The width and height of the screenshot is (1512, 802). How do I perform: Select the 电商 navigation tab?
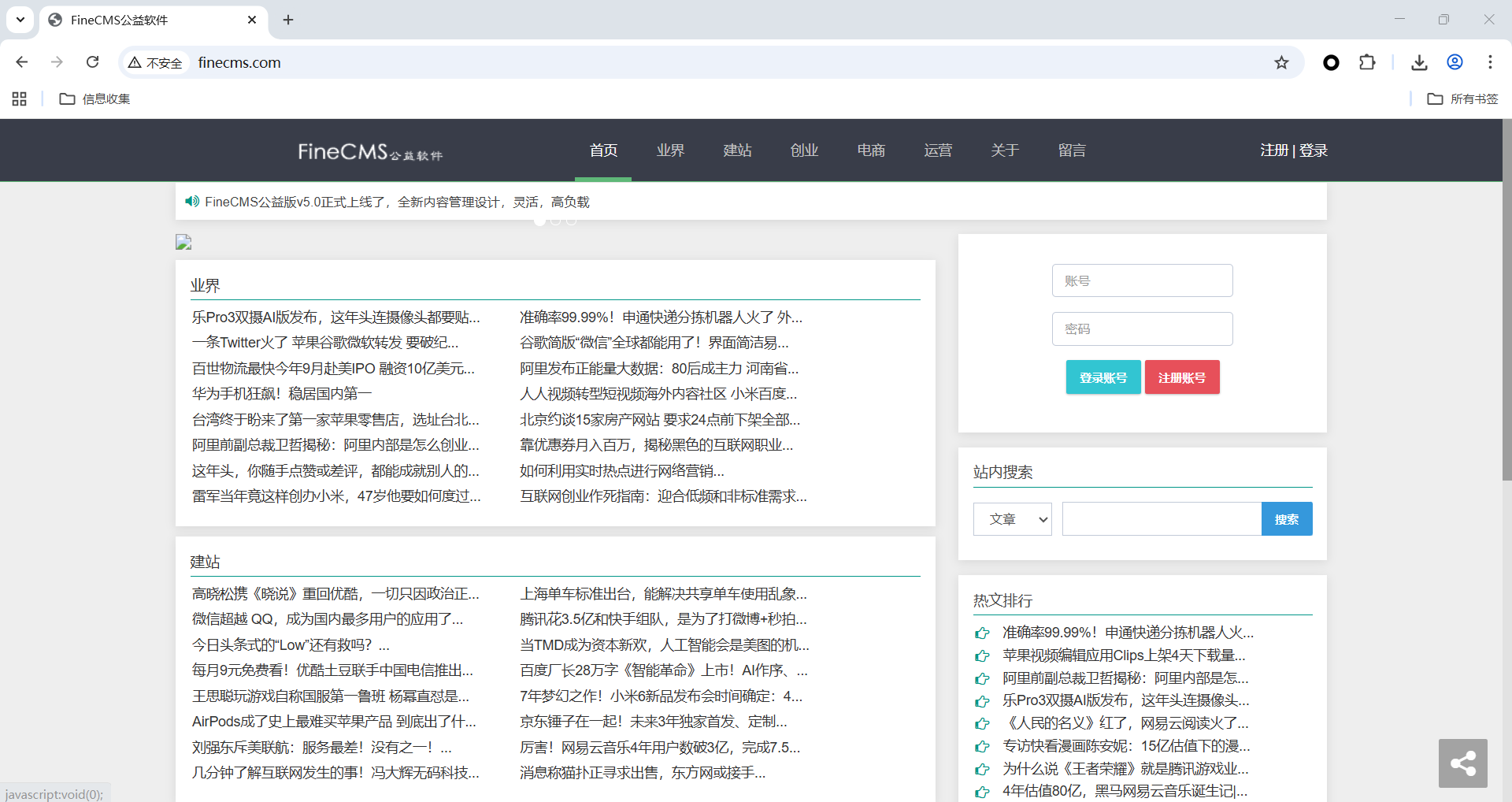coord(871,150)
